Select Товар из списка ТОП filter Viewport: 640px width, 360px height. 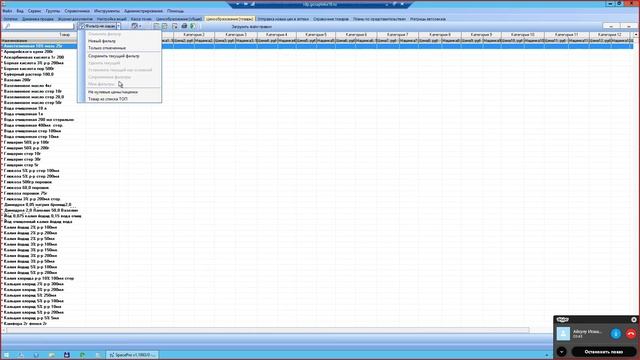pyautogui.click(x=108, y=99)
